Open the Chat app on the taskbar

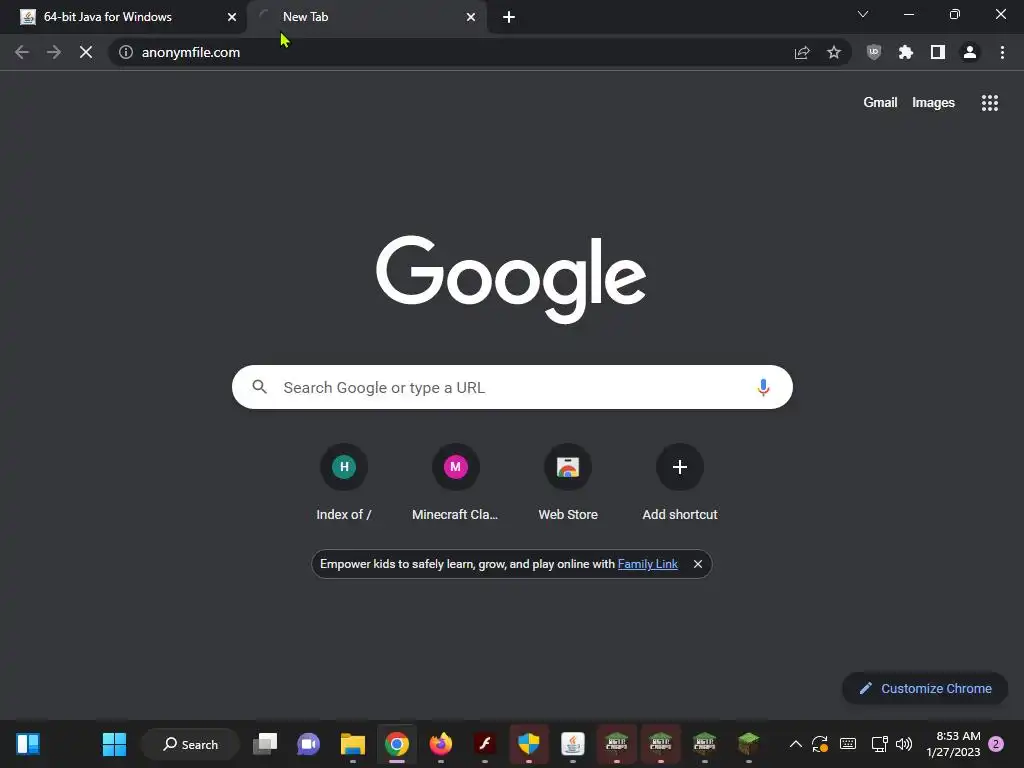point(308,744)
